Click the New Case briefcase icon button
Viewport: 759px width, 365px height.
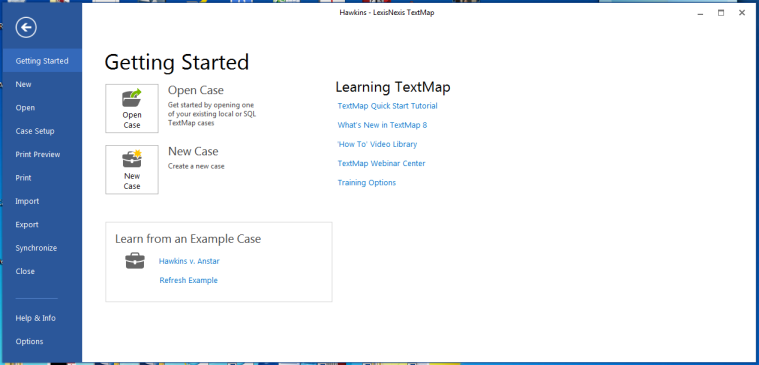click(132, 169)
